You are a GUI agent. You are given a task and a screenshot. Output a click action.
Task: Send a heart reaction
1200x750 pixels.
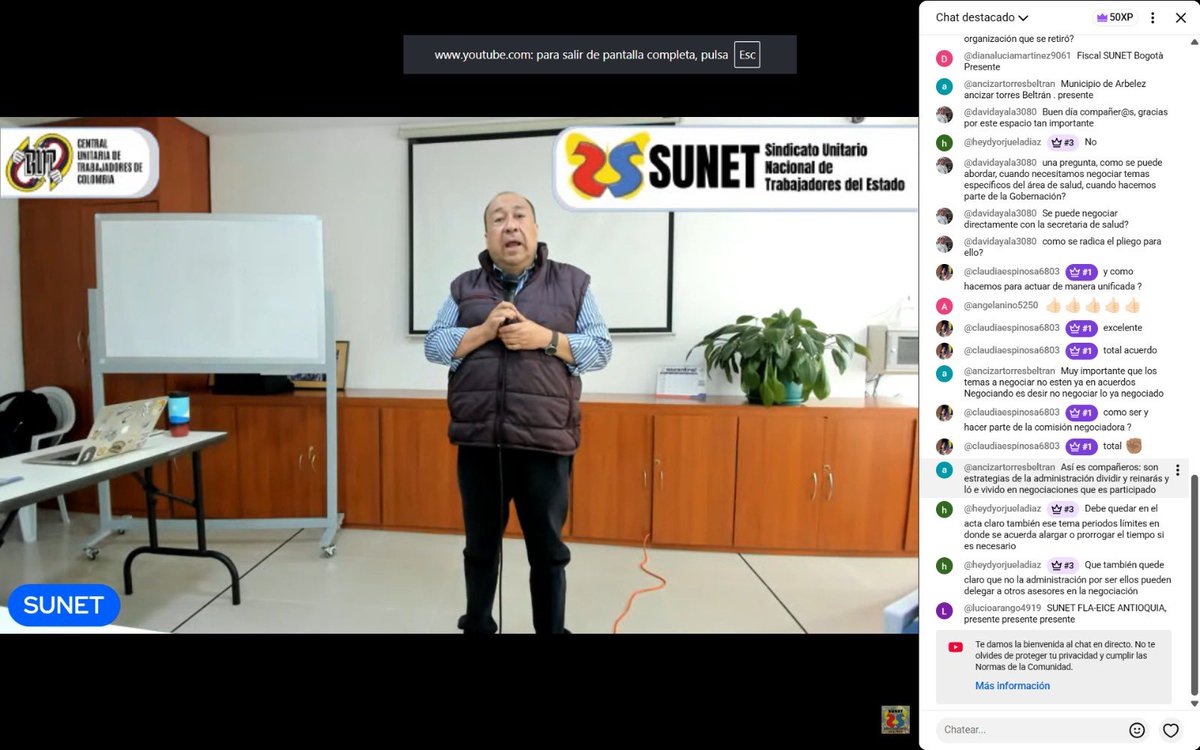coord(1171,730)
